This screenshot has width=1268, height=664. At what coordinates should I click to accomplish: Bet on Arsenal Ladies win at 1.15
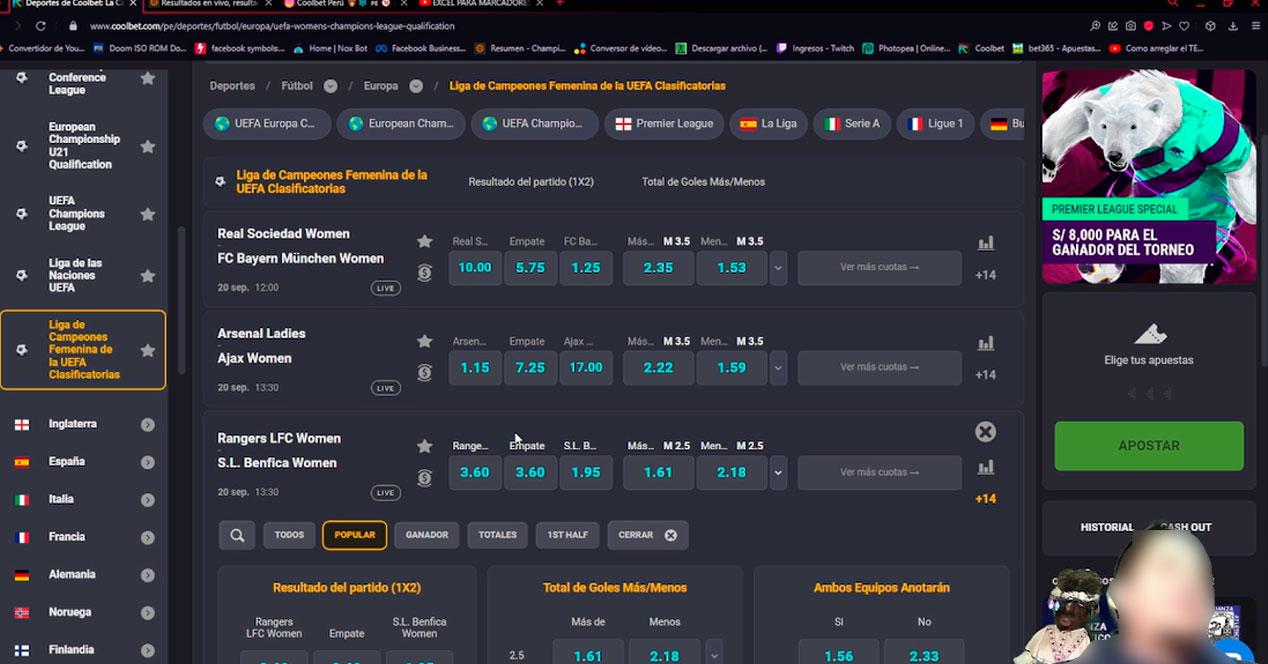pyautogui.click(x=475, y=368)
